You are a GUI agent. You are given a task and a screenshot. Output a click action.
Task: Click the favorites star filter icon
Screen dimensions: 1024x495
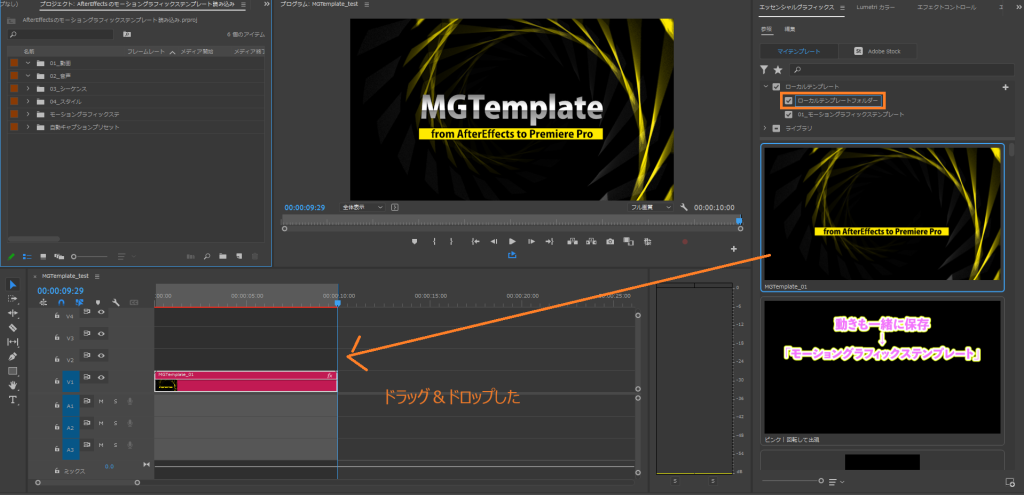[778, 70]
